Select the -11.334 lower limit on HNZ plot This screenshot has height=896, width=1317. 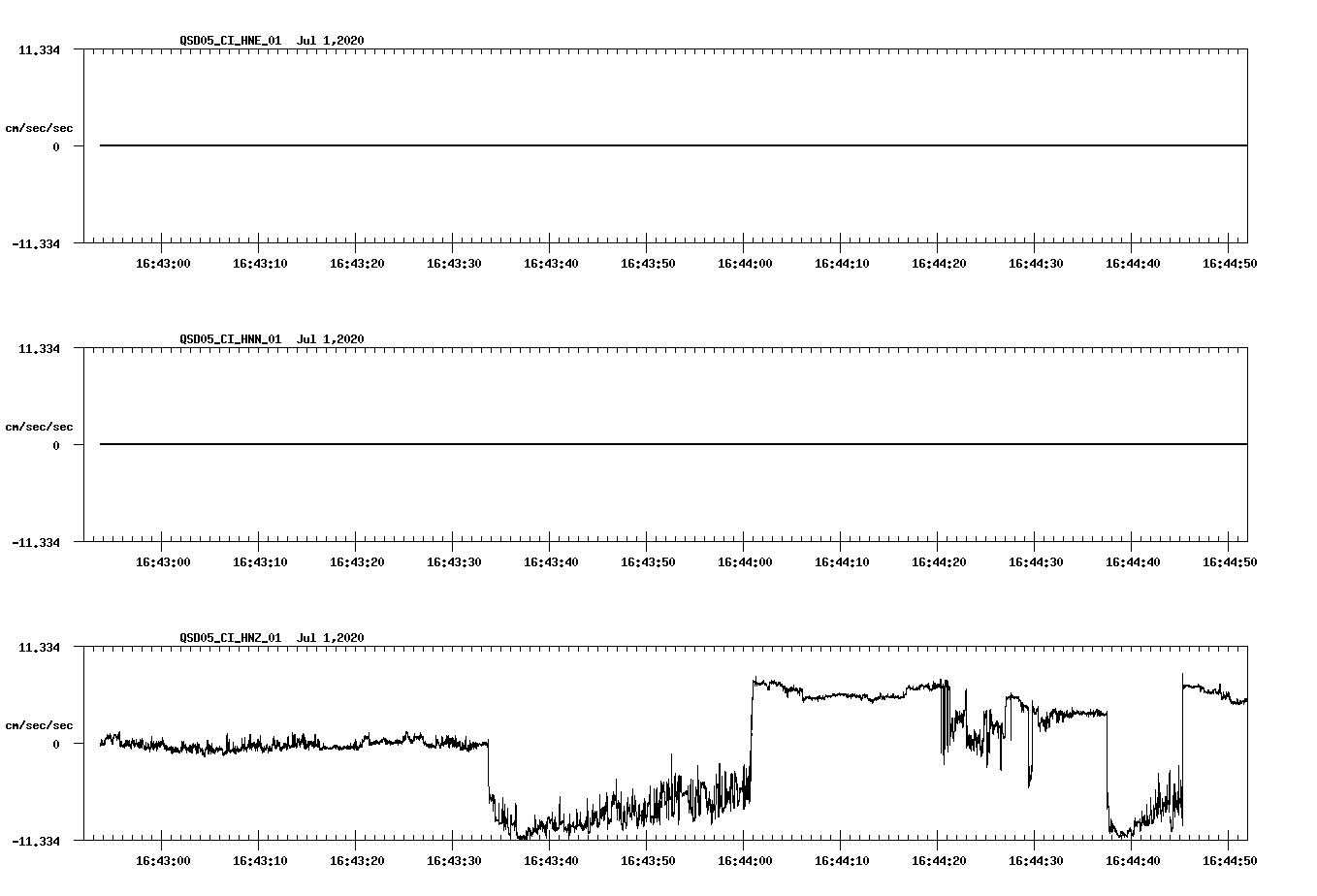pyautogui.click(x=36, y=841)
